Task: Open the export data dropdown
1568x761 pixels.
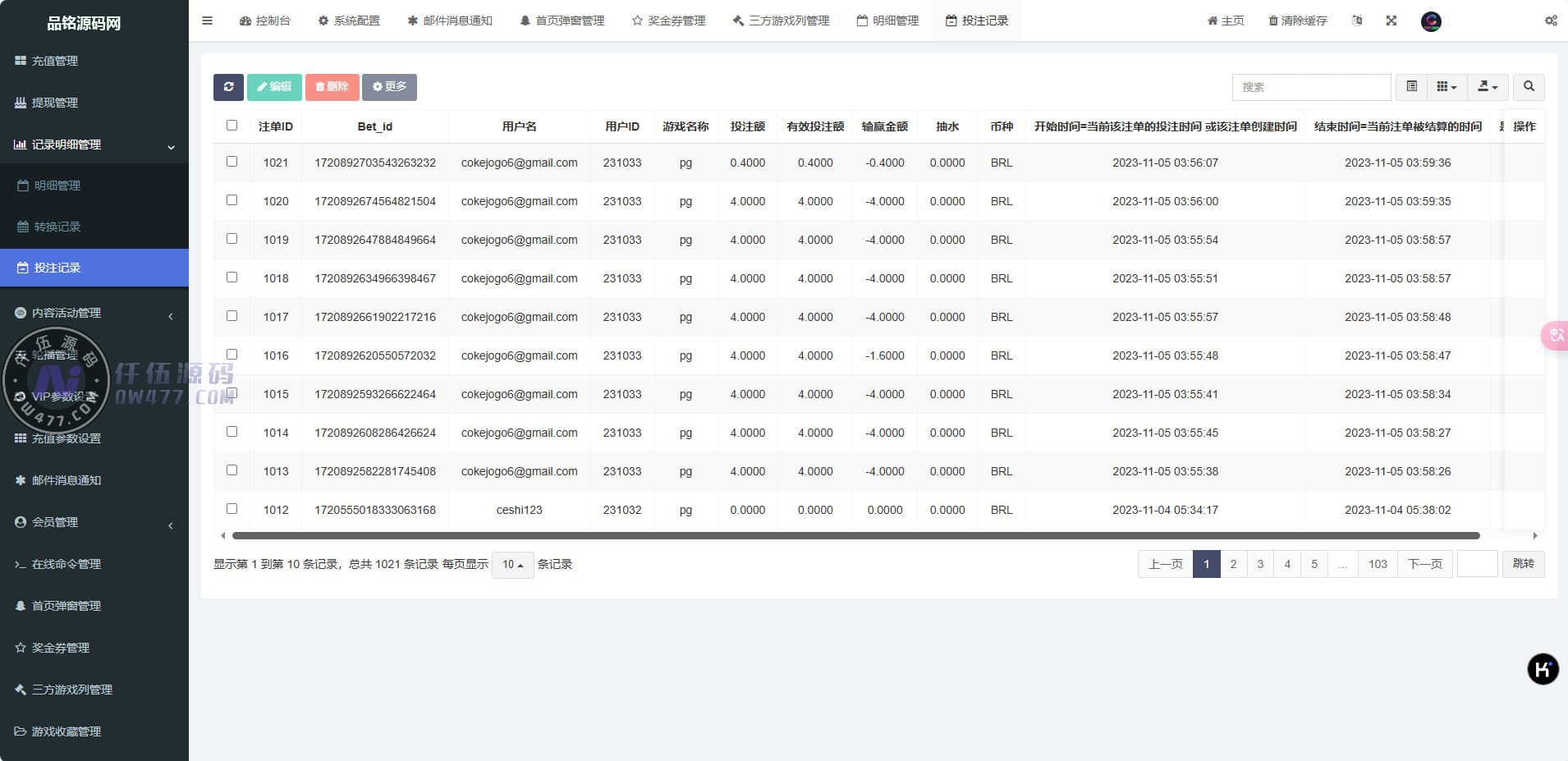Action: [x=1488, y=87]
